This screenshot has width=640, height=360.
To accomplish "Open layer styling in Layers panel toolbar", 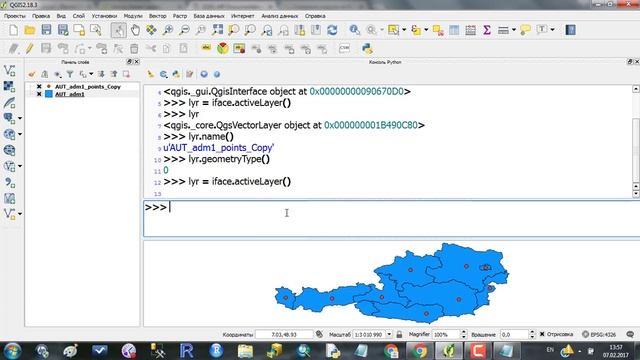I will (x=32, y=74).
